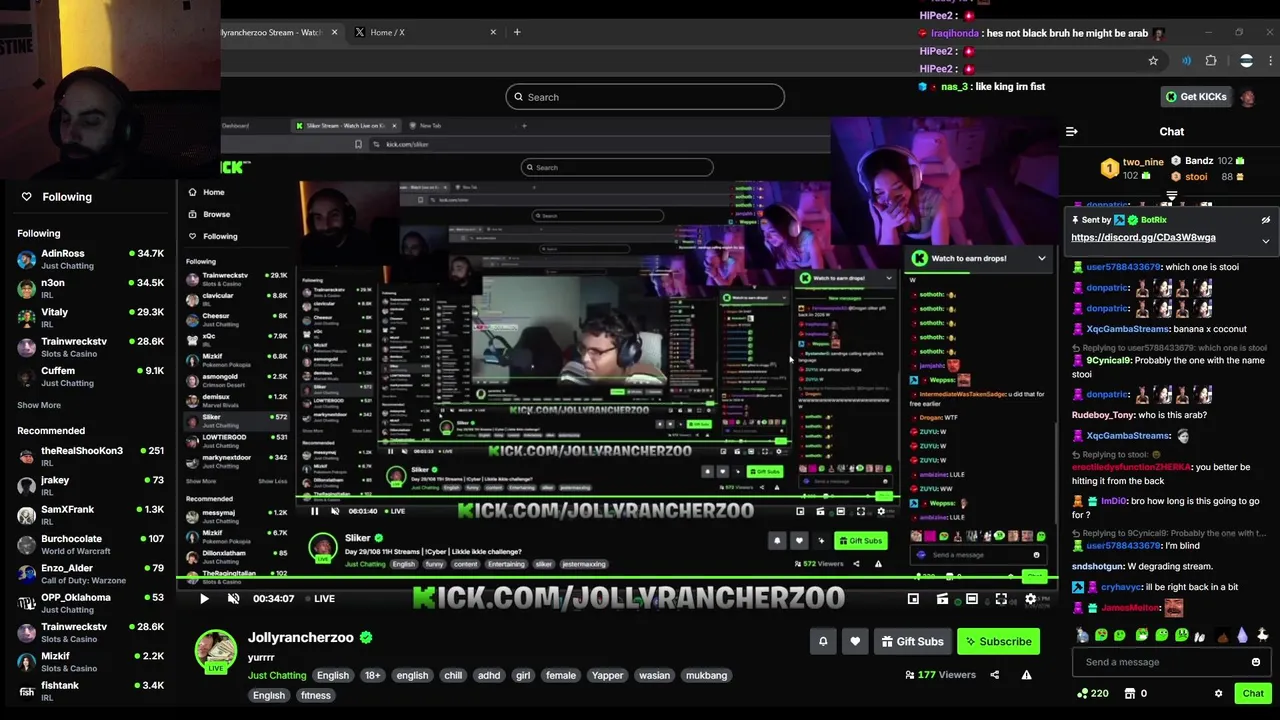Open the browser extensions puzzle icon
Image resolution: width=1280 pixels, height=720 pixels.
1211,61
